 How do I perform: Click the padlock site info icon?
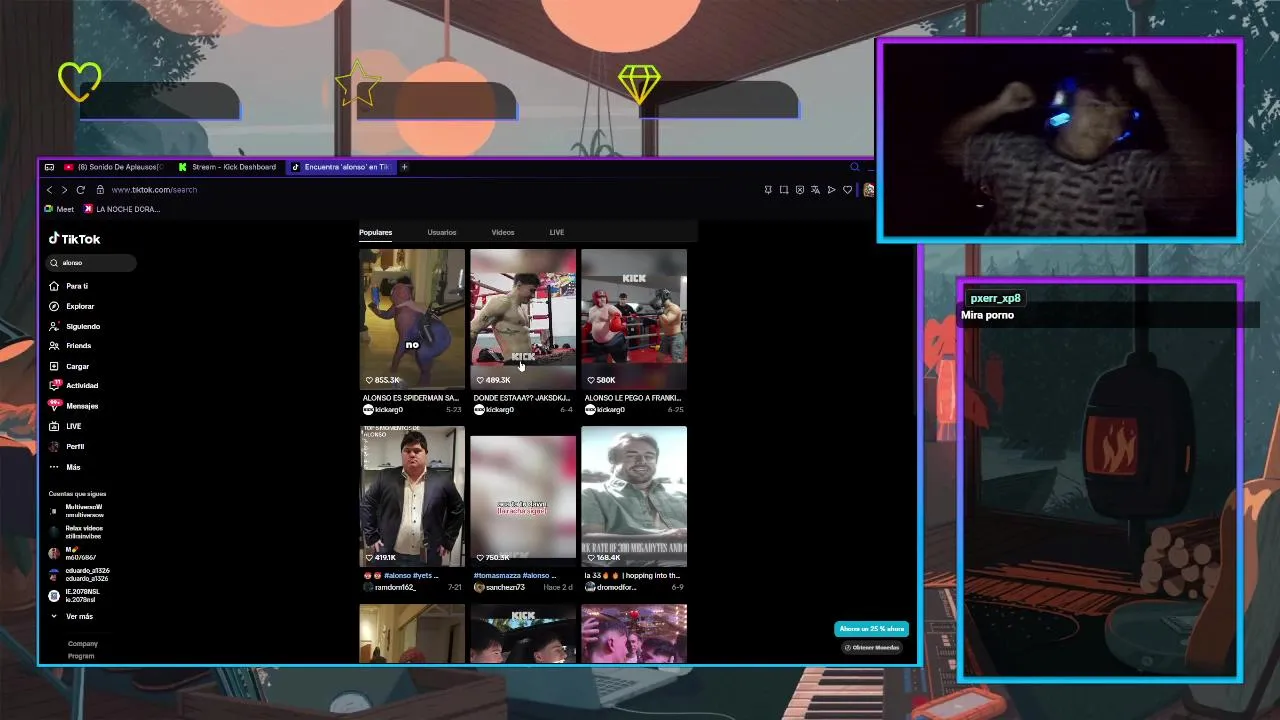pyautogui.click(x=100, y=190)
